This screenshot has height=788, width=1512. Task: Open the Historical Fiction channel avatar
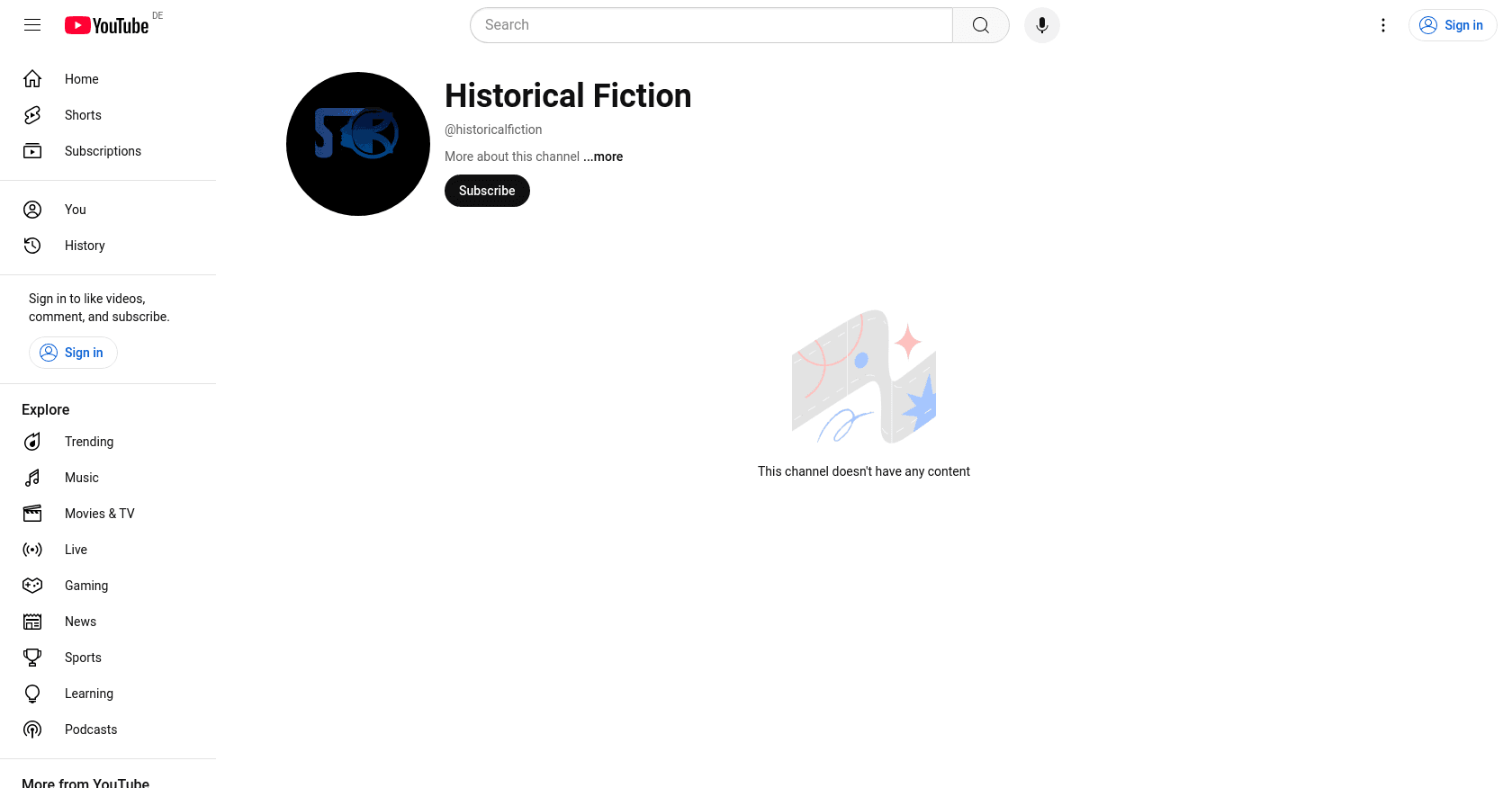[x=358, y=144]
